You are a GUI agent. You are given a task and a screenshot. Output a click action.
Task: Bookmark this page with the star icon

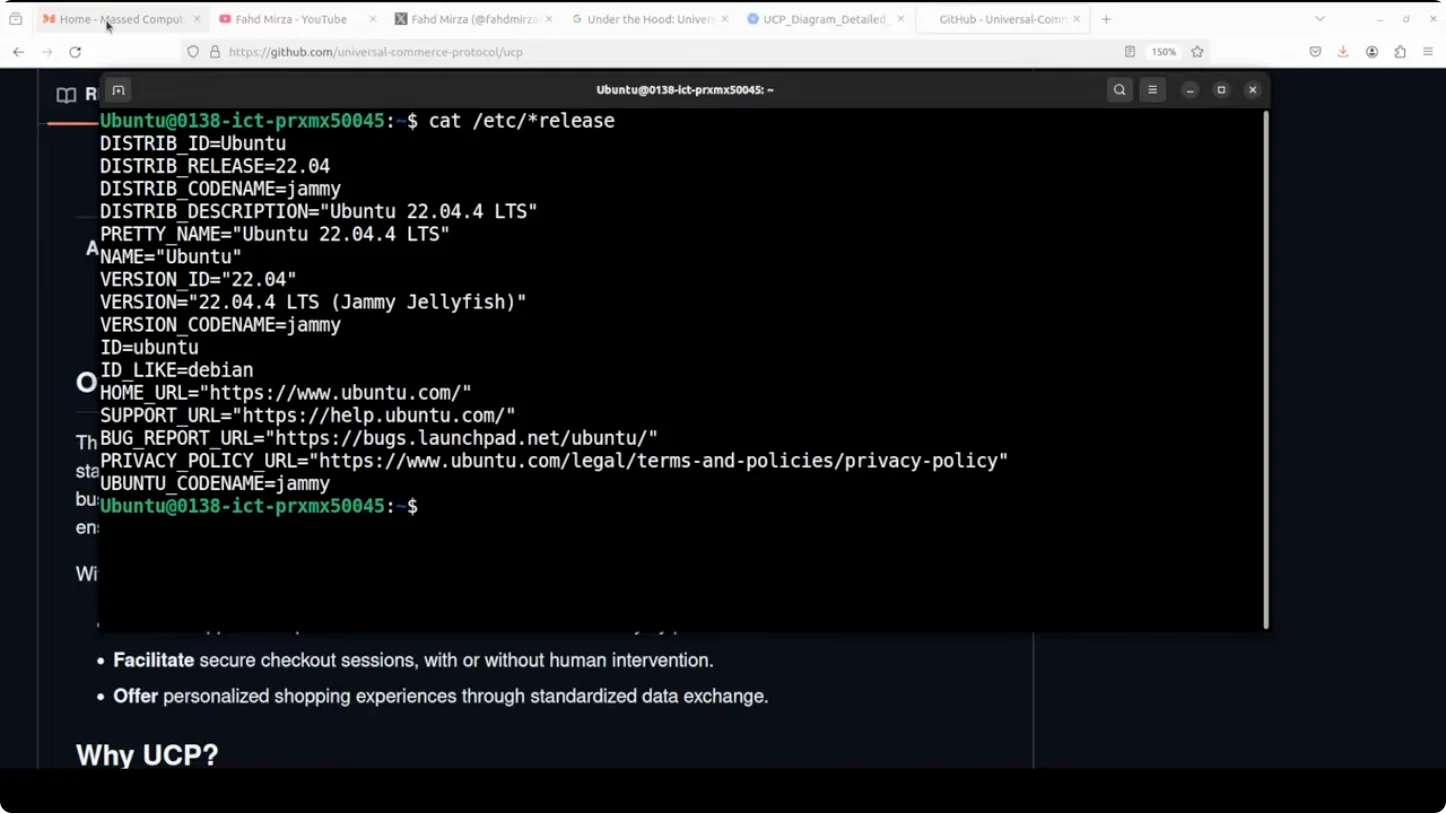pos(1197,52)
